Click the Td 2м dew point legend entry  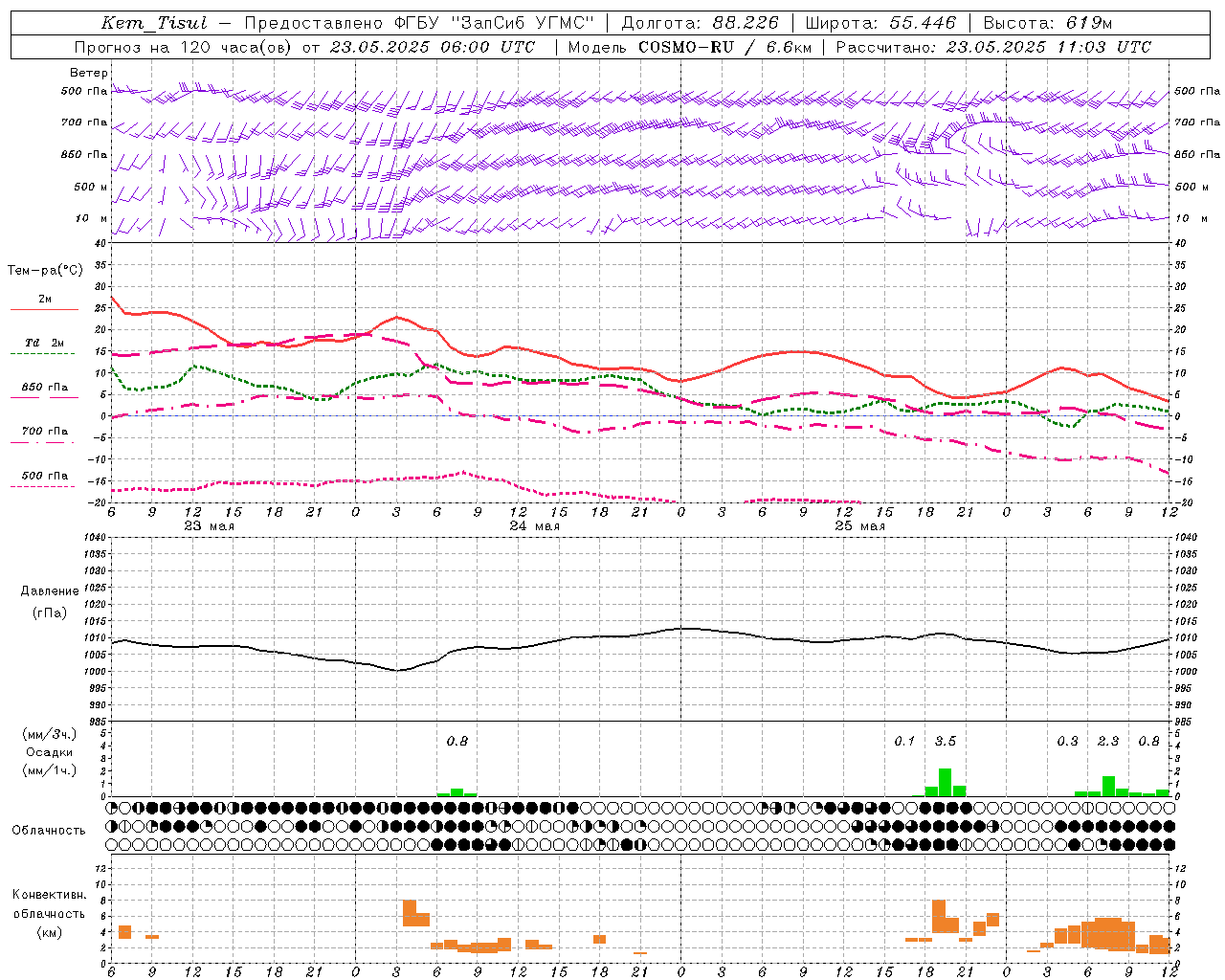pos(44,343)
